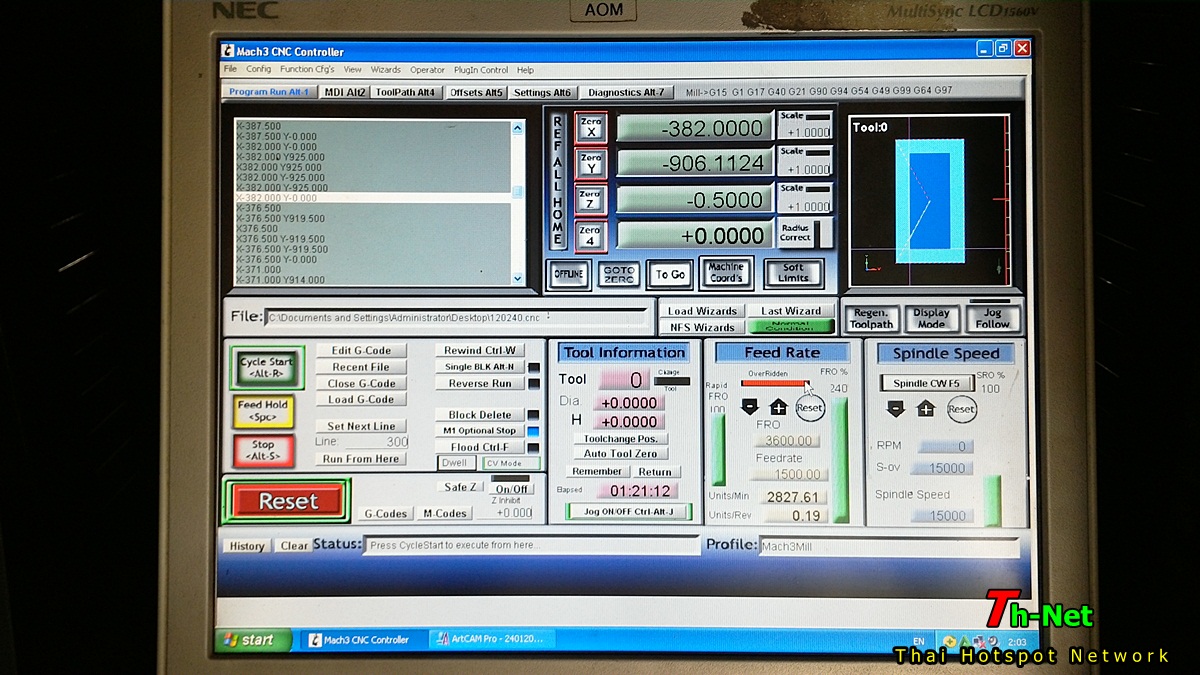Viewport: 1200px width, 675px height.
Task: Click the Tool number field
Action: pyautogui.click(x=624, y=380)
